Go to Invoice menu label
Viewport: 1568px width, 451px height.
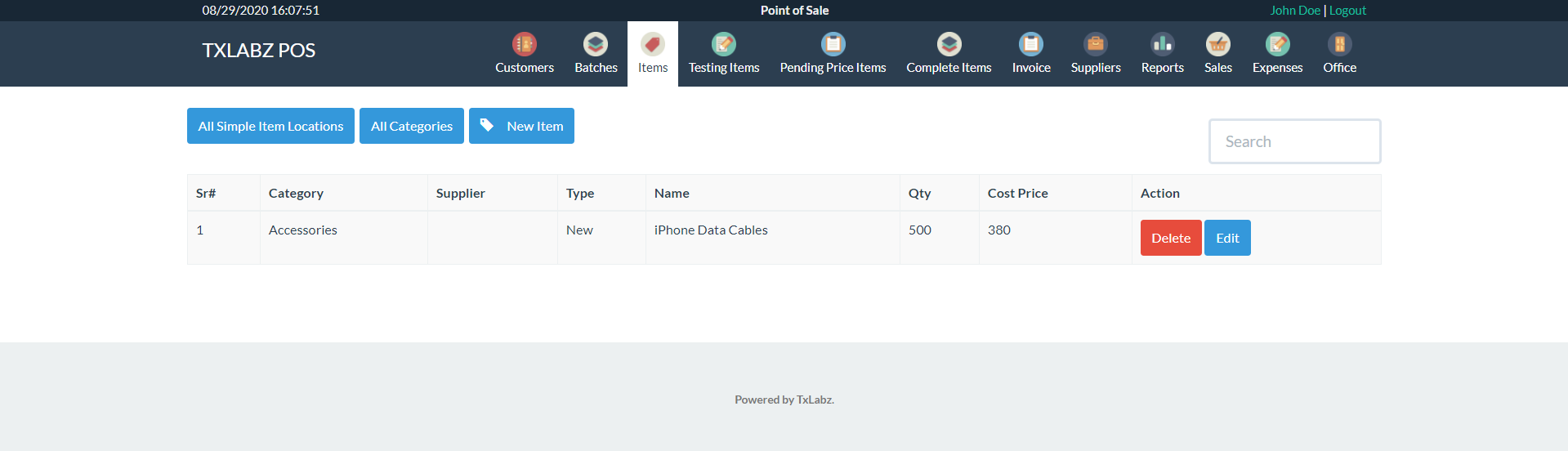tap(1031, 68)
